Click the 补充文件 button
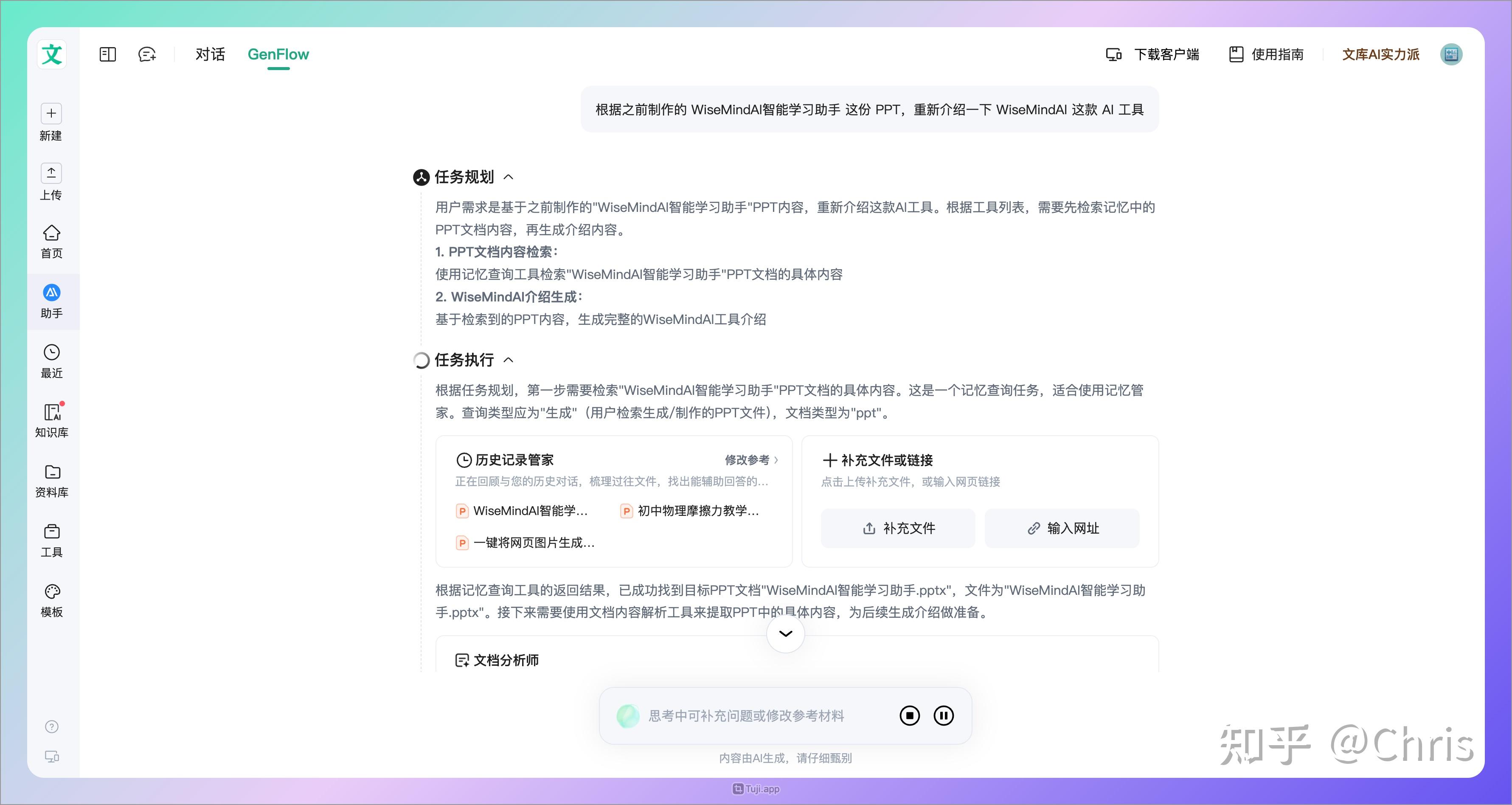 (x=897, y=529)
